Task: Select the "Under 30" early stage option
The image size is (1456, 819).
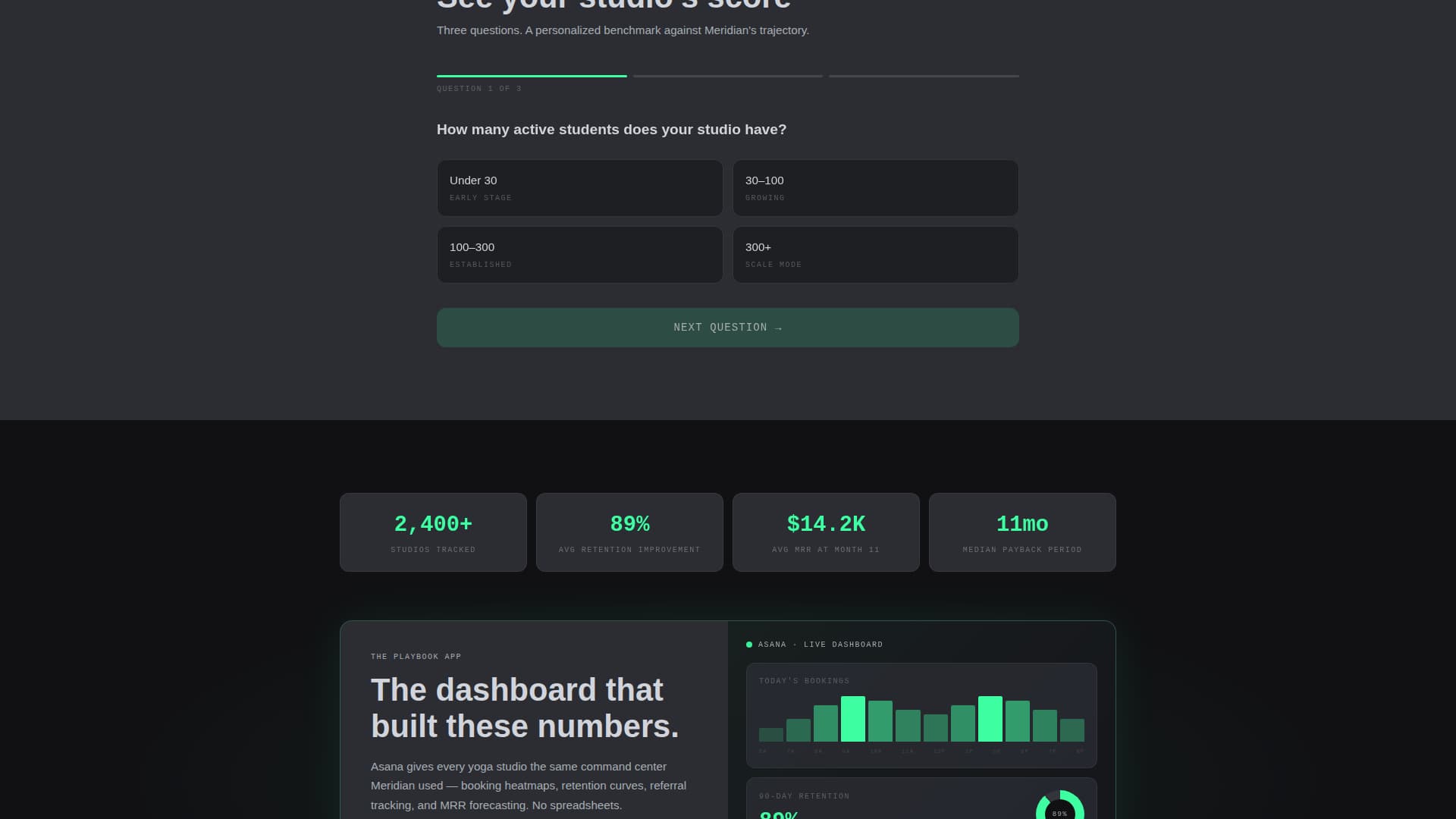Action: pyautogui.click(x=580, y=188)
